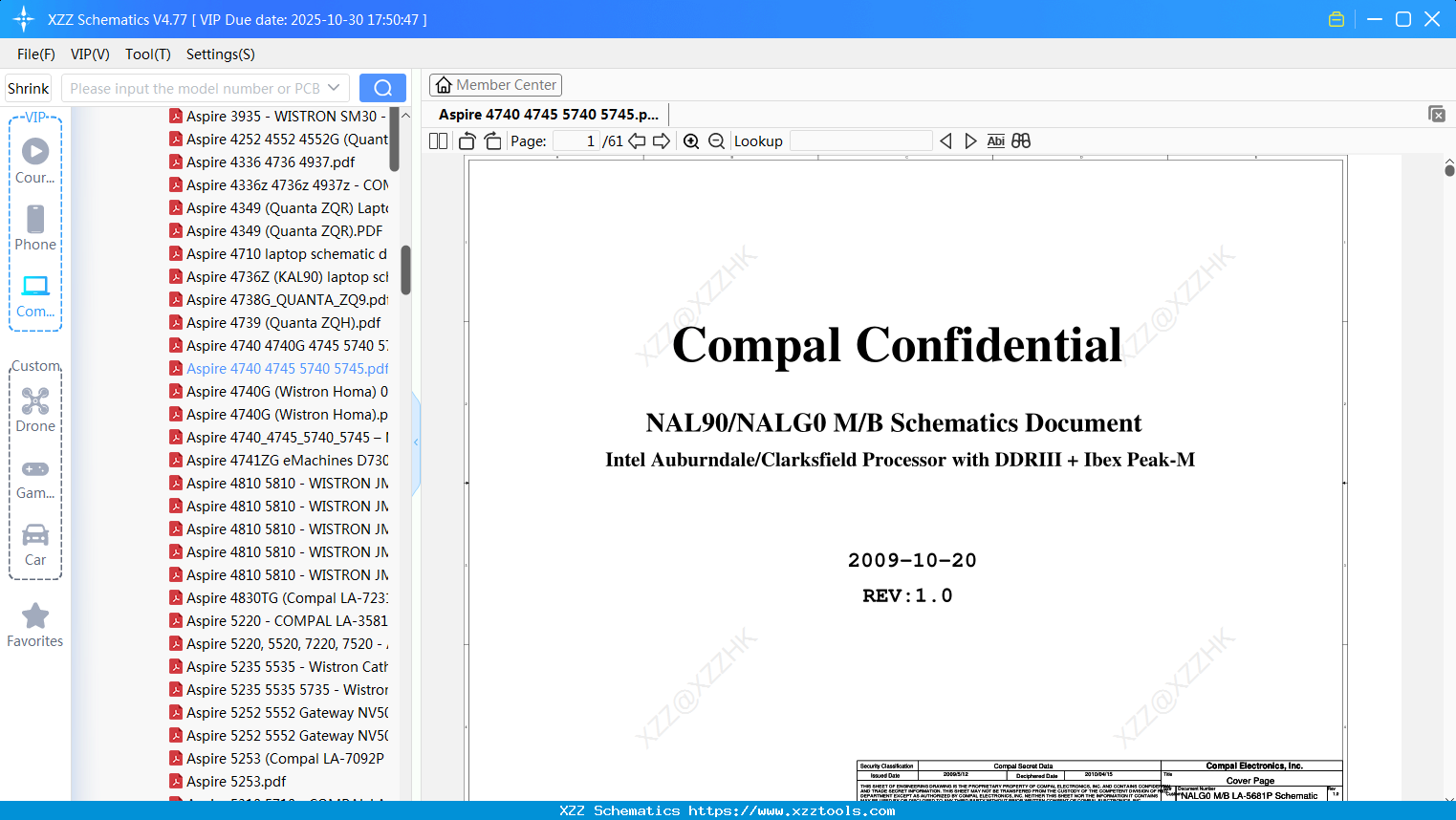Go to the next page arrow

pyautogui.click(x=662, y=141)
